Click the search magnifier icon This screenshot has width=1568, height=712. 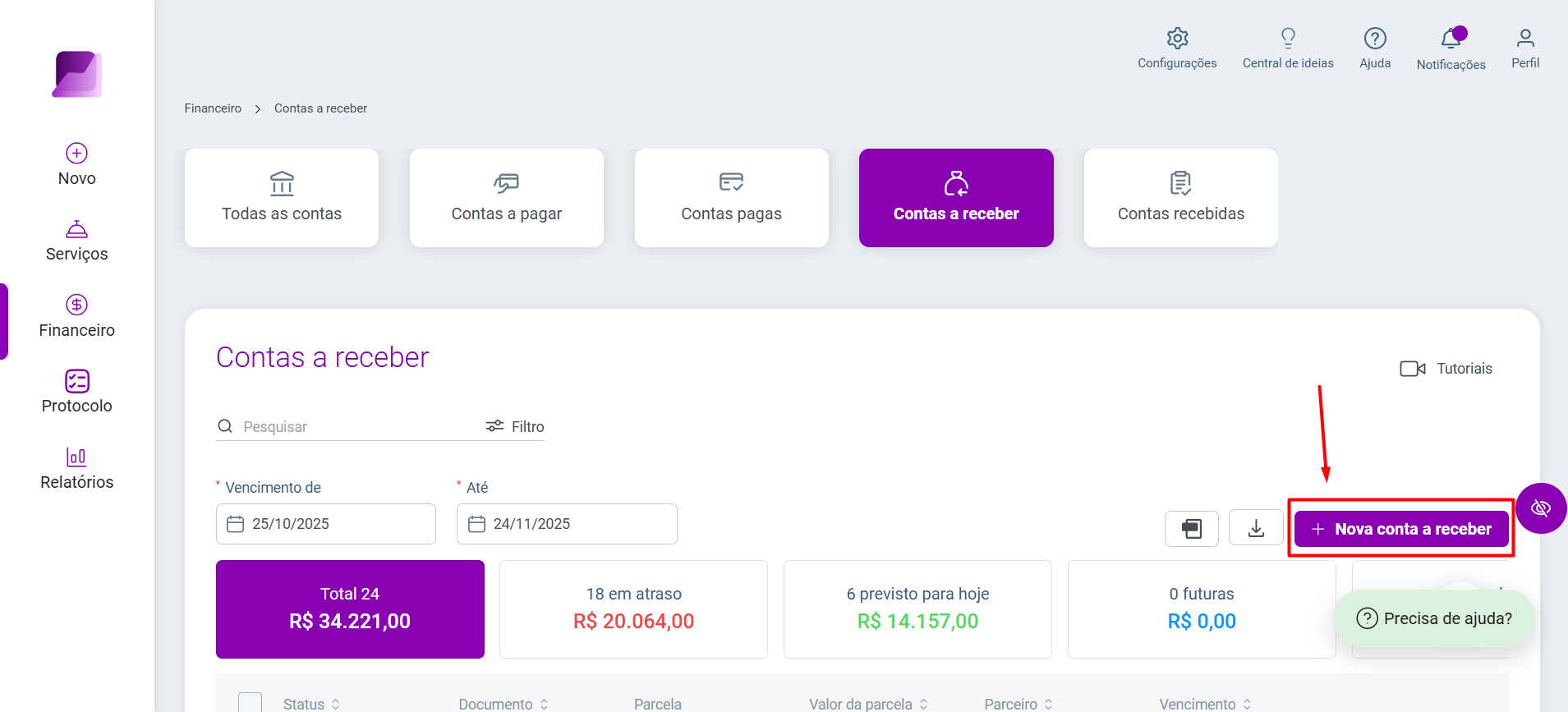(225, 426)
